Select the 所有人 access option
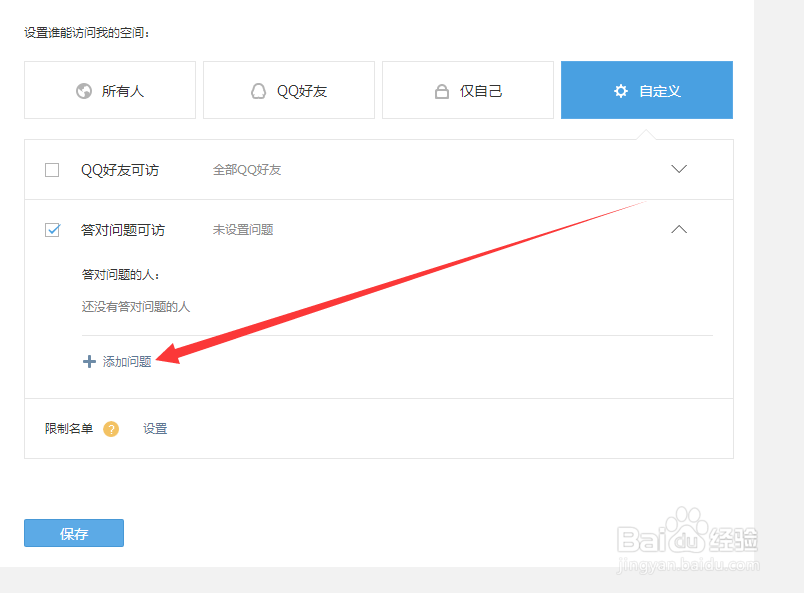Screen dimensions: 804x593 click(x=110, y=90)
